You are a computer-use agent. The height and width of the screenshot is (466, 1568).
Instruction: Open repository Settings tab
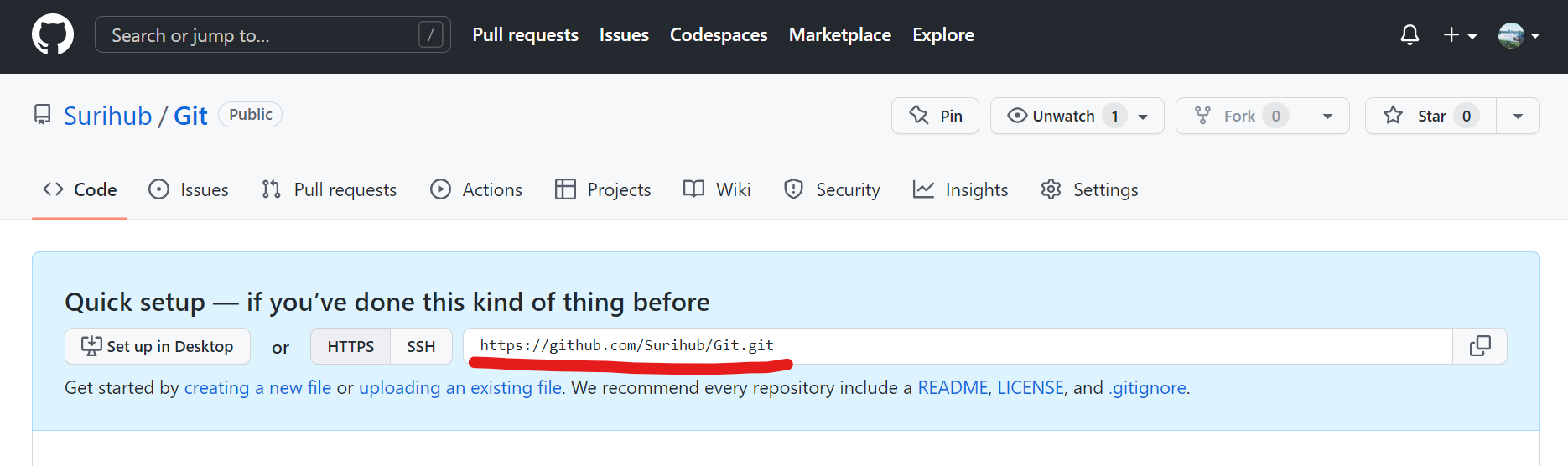coord(1089,189)
